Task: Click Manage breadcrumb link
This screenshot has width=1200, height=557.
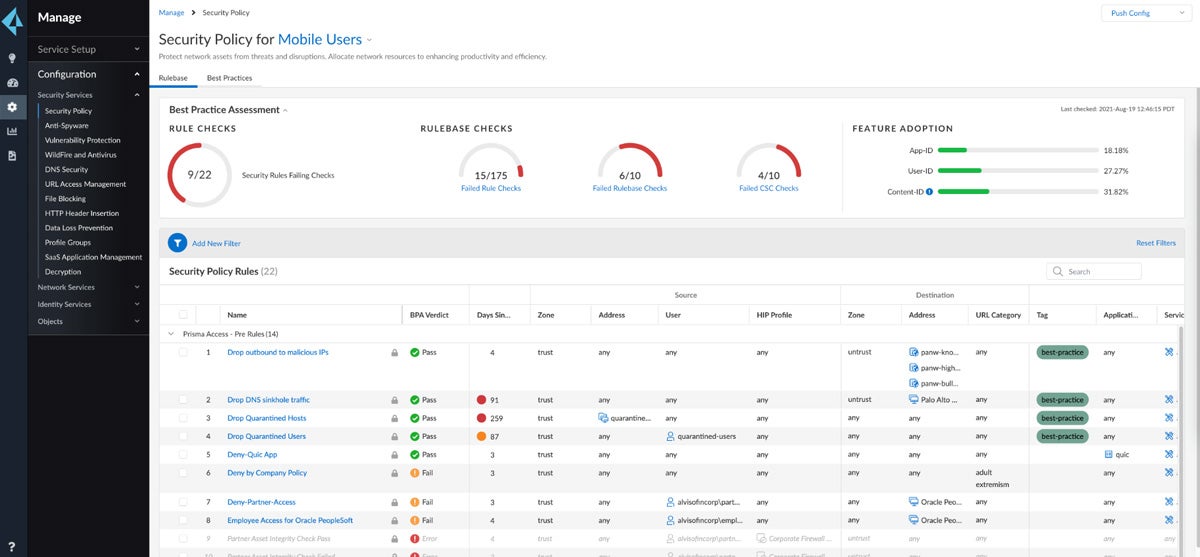Action: (x=171, y=13)
